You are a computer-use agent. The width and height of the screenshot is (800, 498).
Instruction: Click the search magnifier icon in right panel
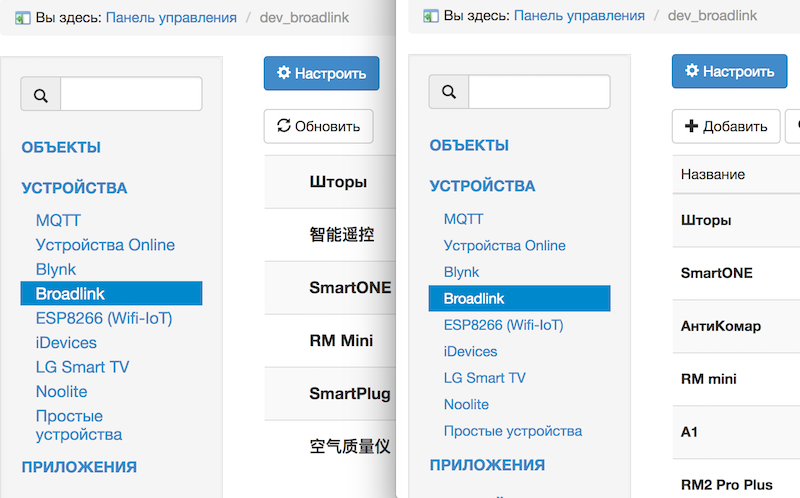click(x=449, y=92)
